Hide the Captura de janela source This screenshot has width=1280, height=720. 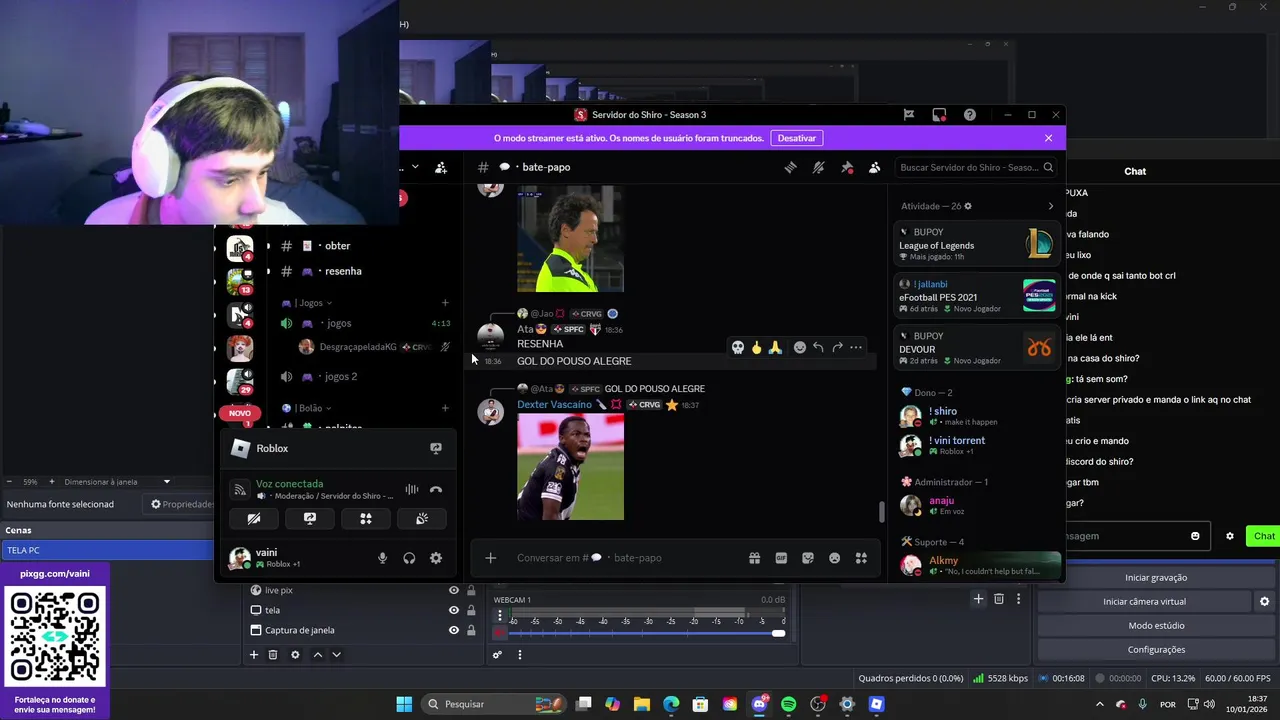point(453,630)
